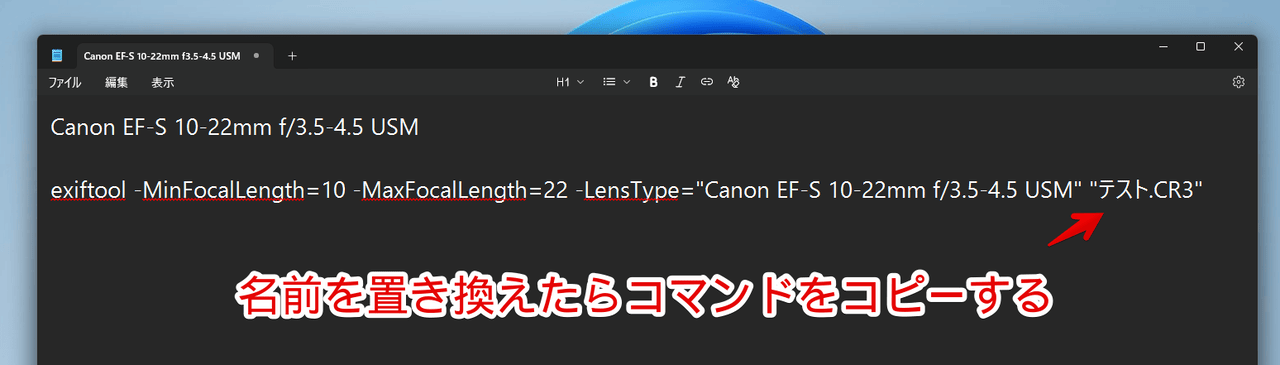This screenshot has height=365, width=1280.
Task: Close the Notepad window
Action: (x=1239, y=46)
